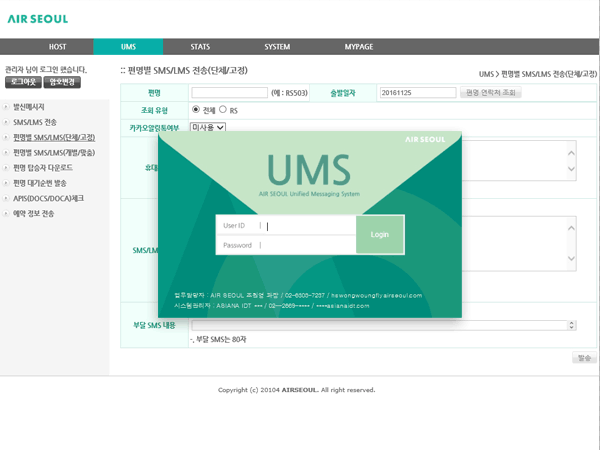Open 발신메시지 in the sidebar
The image size is (600, 450).
[x=29, y=107]
